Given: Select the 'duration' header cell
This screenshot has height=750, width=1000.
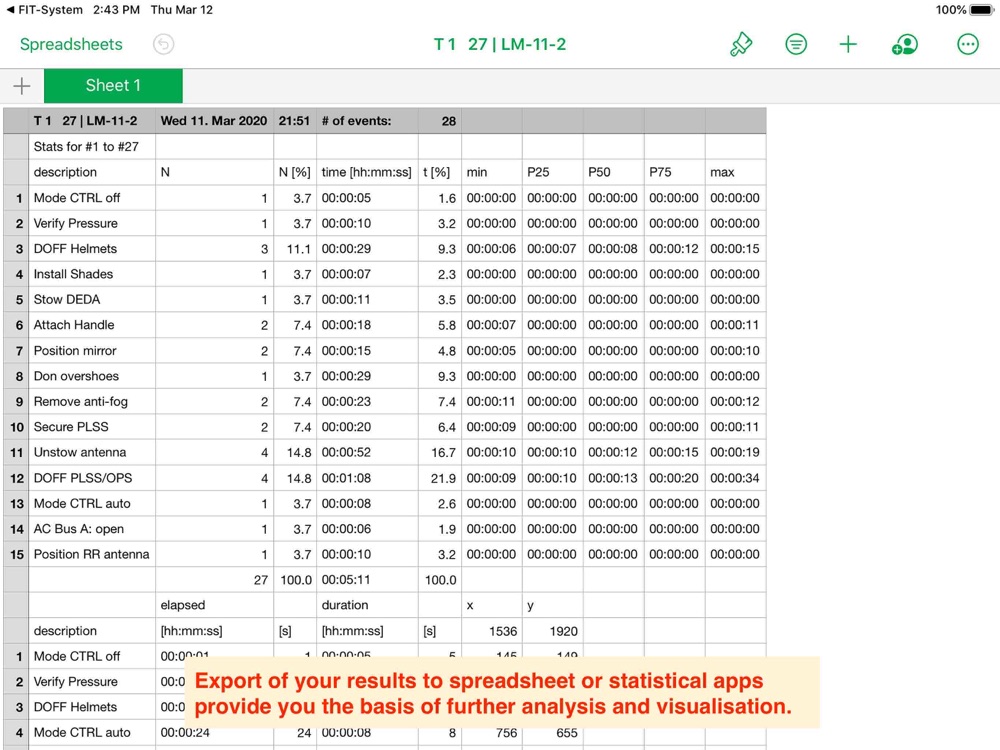Looking at the screenshot, I should click(x=367, y=605).
